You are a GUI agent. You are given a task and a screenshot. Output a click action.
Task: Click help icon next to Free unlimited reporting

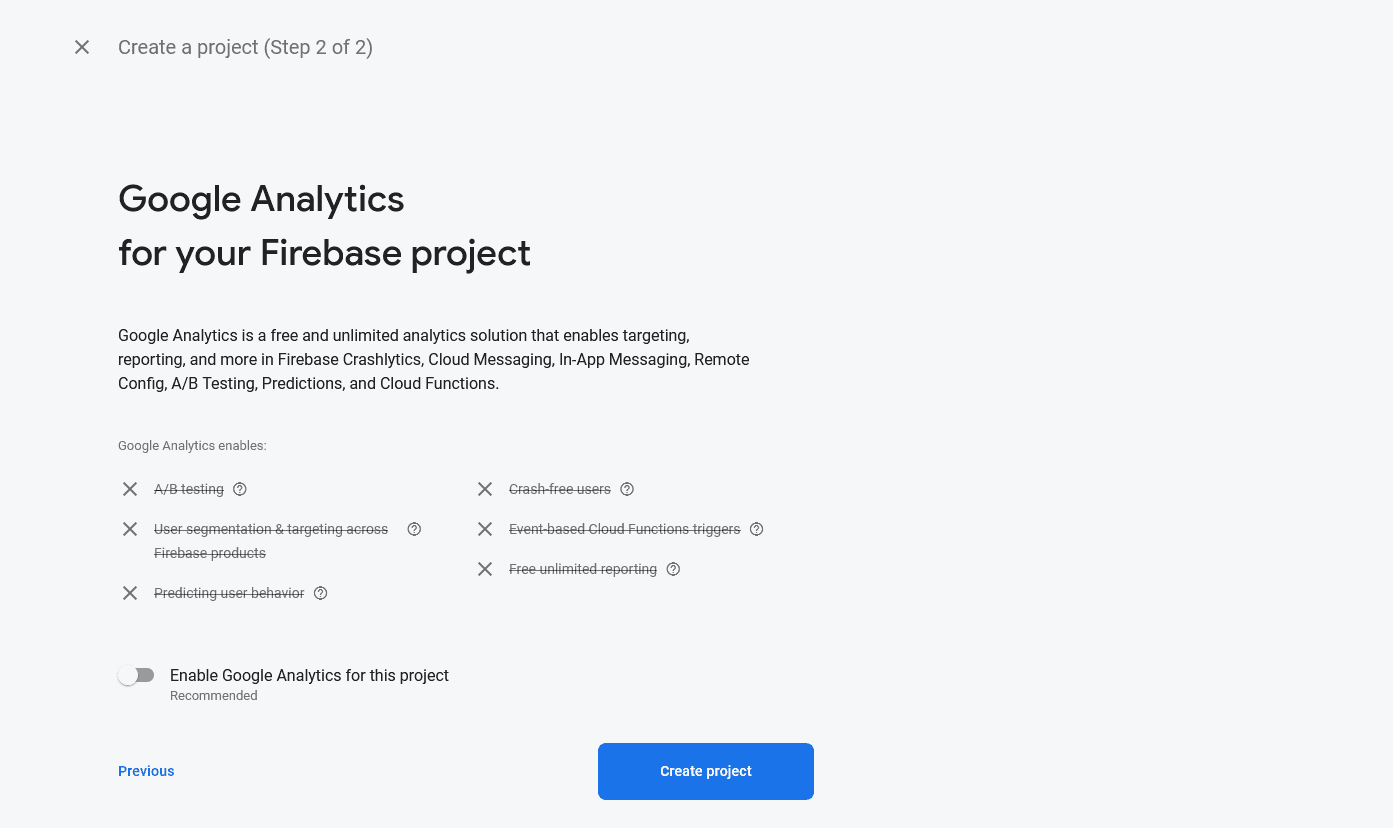(x=673, y=569)
